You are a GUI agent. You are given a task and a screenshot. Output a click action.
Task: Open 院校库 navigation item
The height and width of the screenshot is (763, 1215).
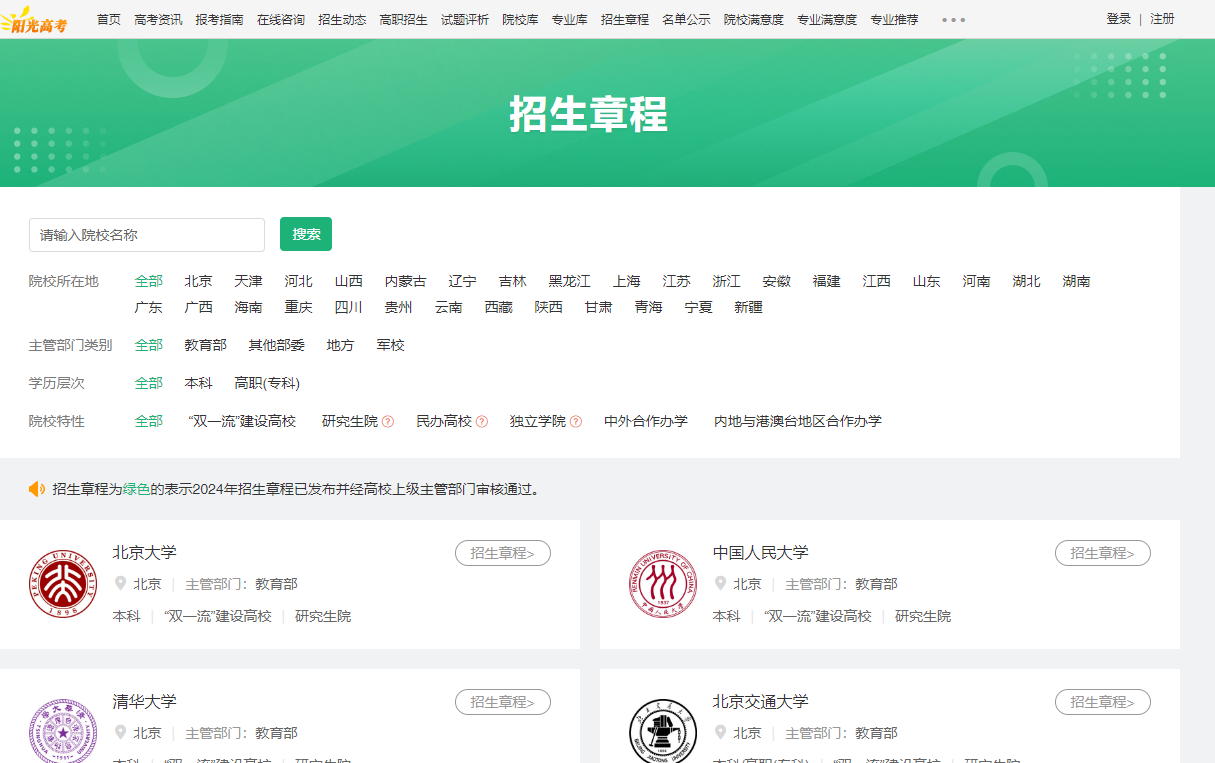tap(520, 20)
